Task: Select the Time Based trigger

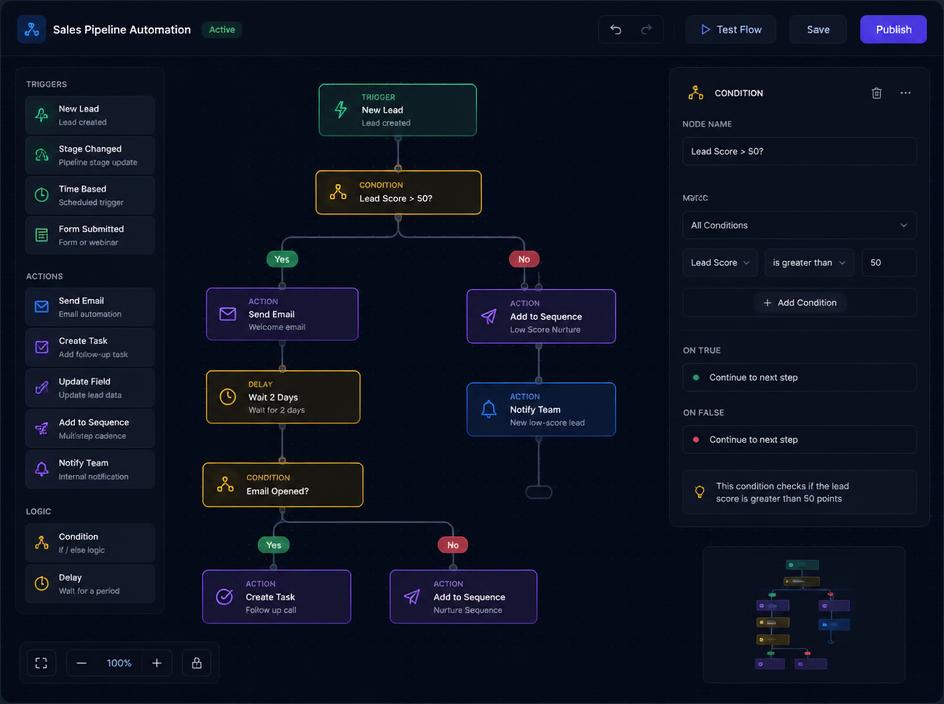Action: (90, 195)
